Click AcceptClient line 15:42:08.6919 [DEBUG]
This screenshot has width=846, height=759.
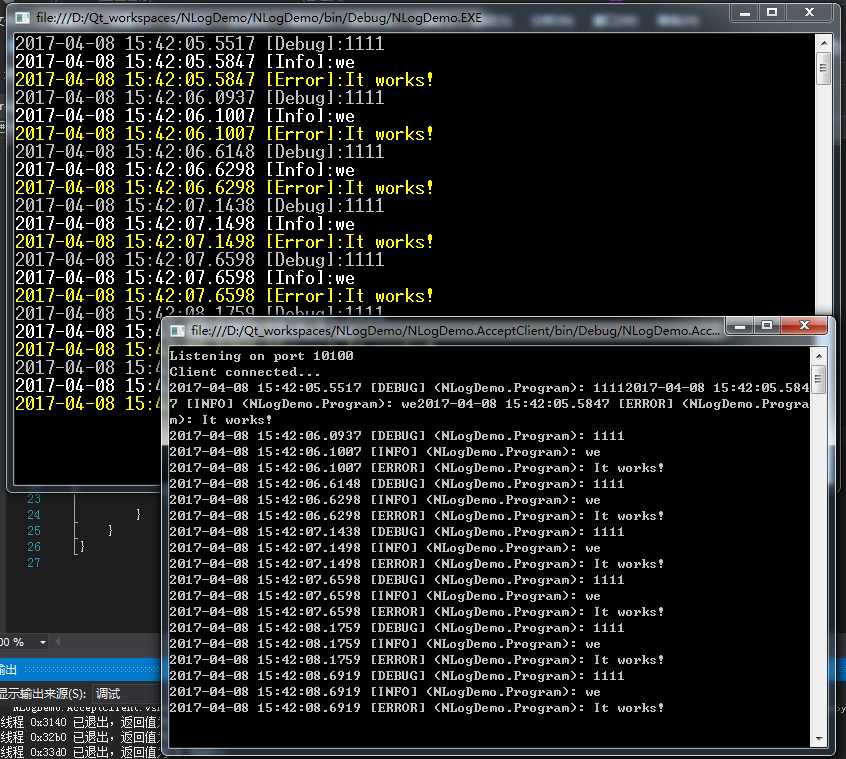tap(397, 676)
